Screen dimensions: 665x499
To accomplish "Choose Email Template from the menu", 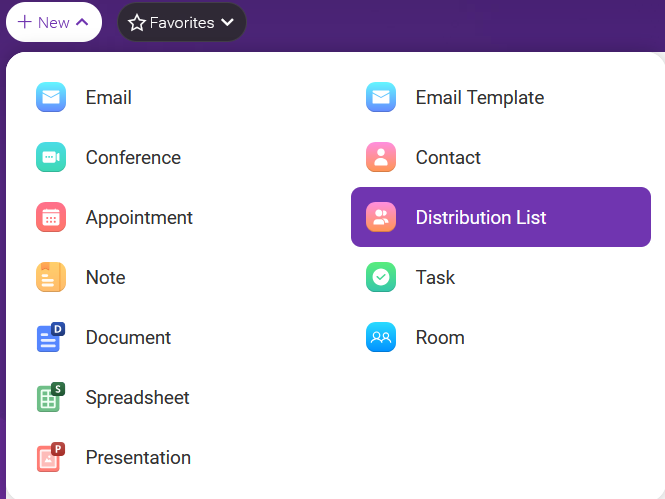I will point(480,98).
